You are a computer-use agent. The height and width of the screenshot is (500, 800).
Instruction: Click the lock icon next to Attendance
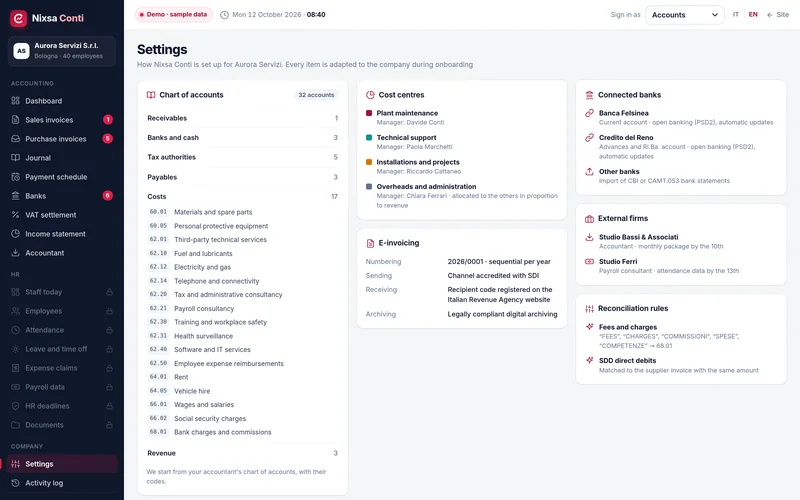(109, 330)
